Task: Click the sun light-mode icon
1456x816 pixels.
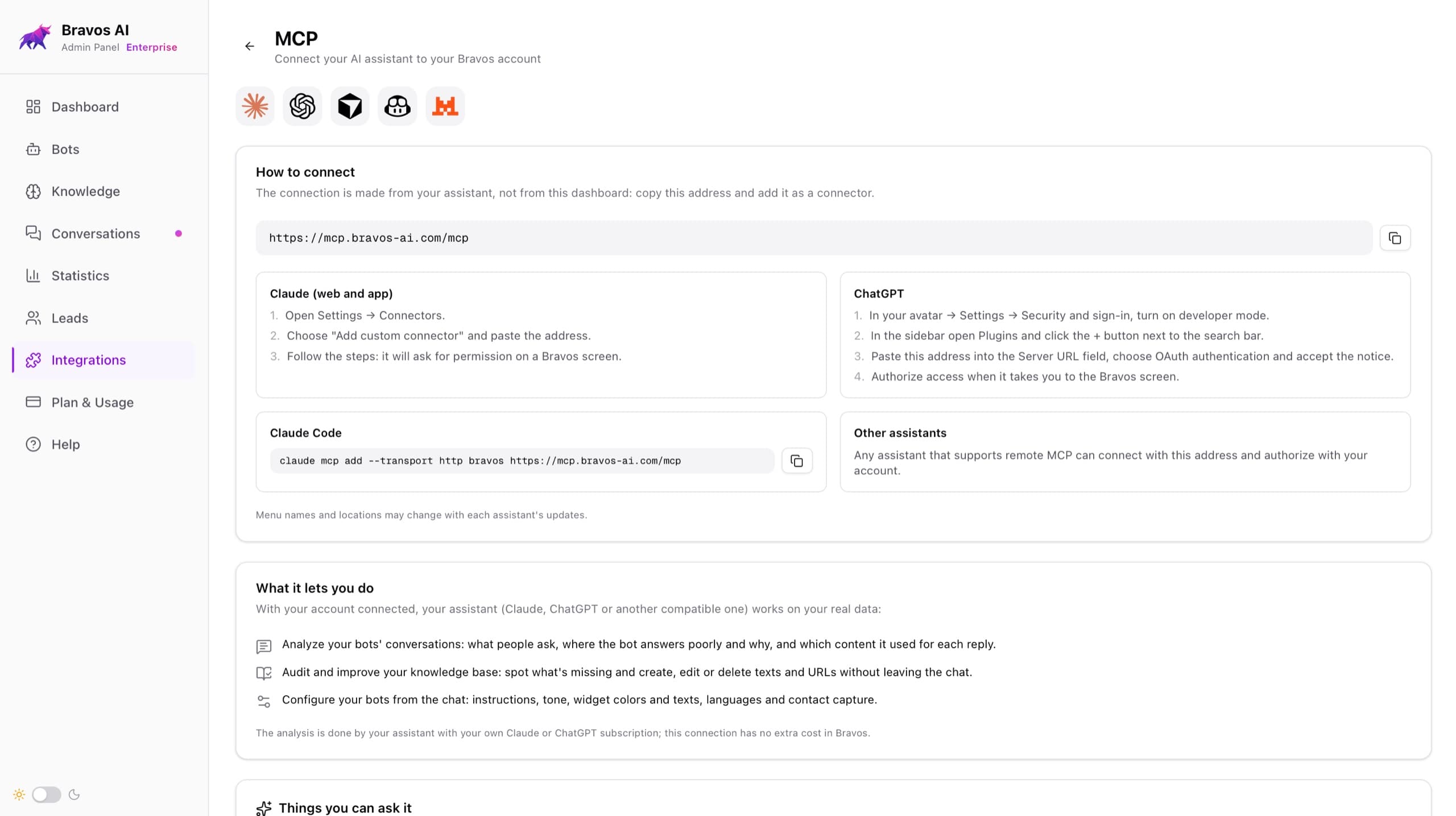Action: (x=19, y=795)
